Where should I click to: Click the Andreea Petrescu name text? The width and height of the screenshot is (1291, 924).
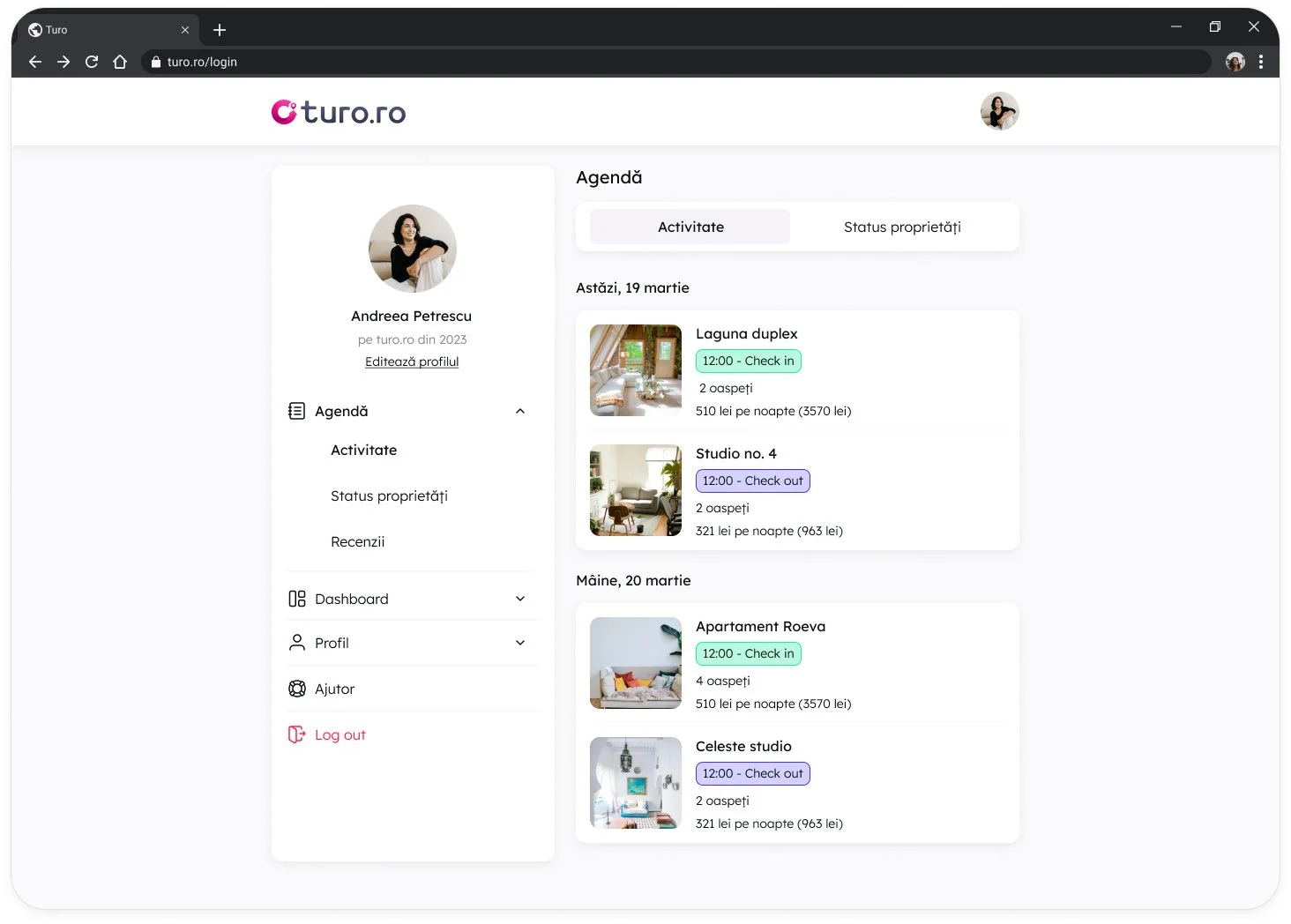pyautogui.click(x=411, y=316)
